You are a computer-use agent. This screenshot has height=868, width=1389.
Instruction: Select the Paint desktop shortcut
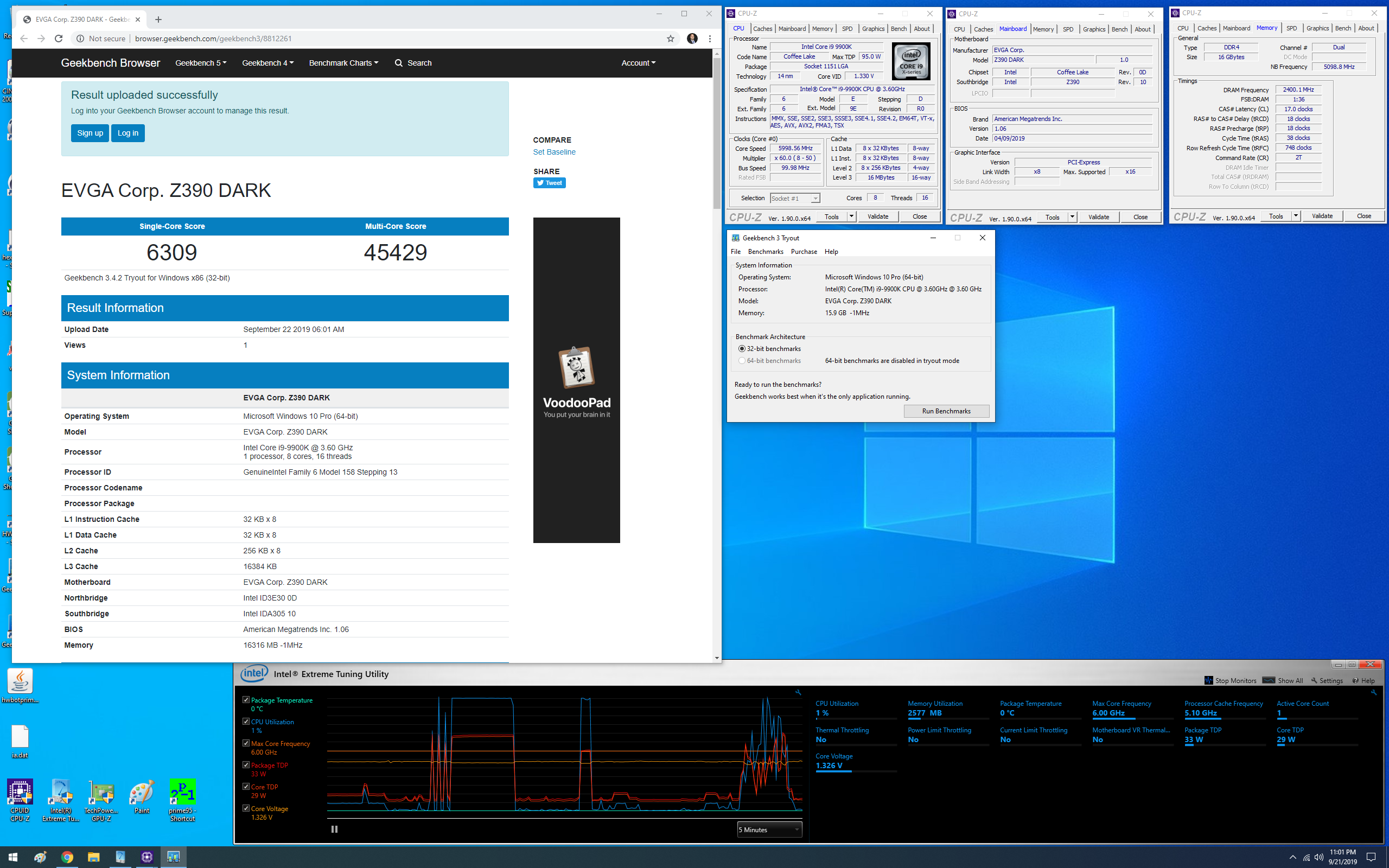click(x=142, y=797)
